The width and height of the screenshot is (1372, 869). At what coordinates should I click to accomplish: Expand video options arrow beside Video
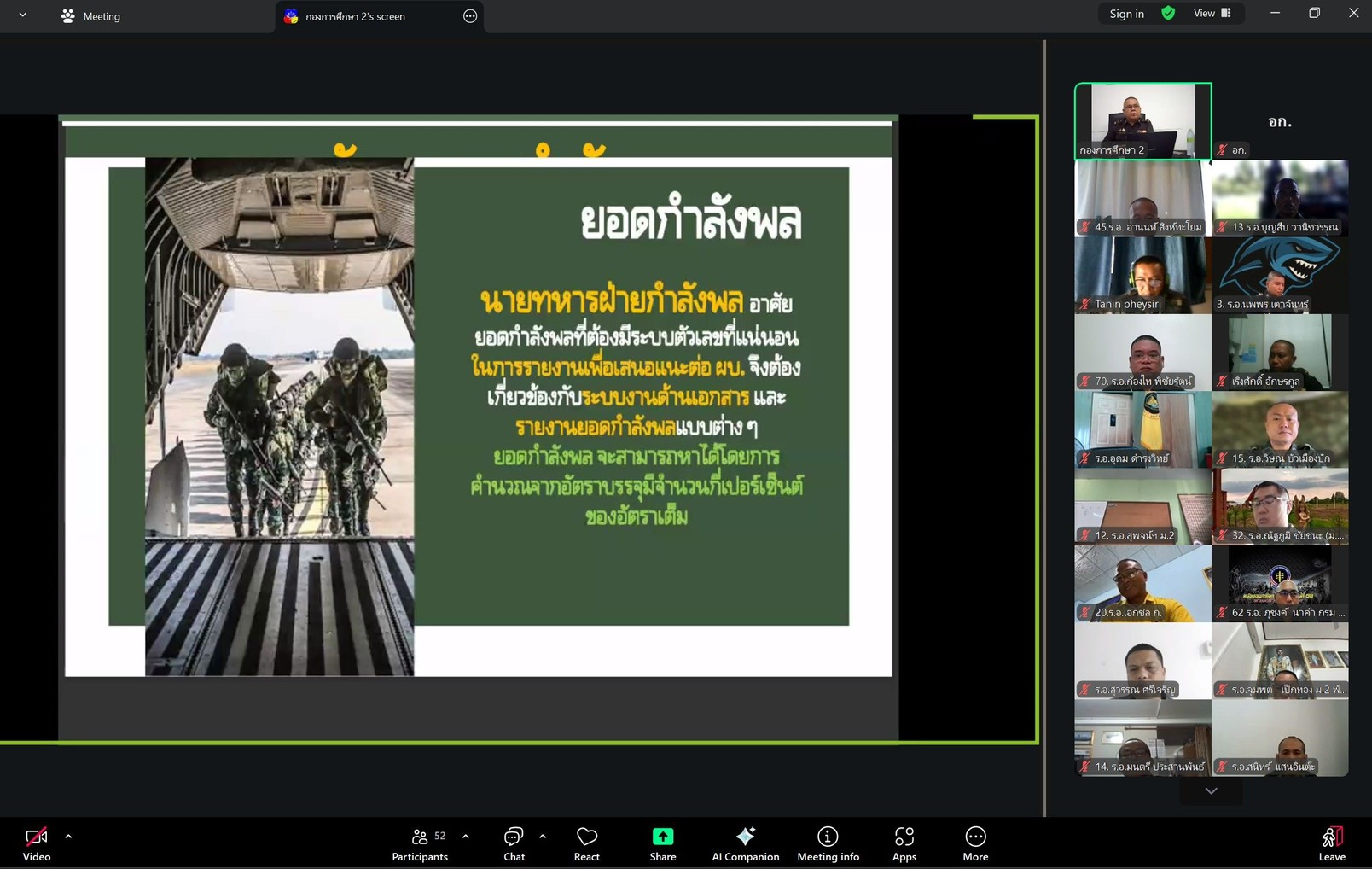68,837
